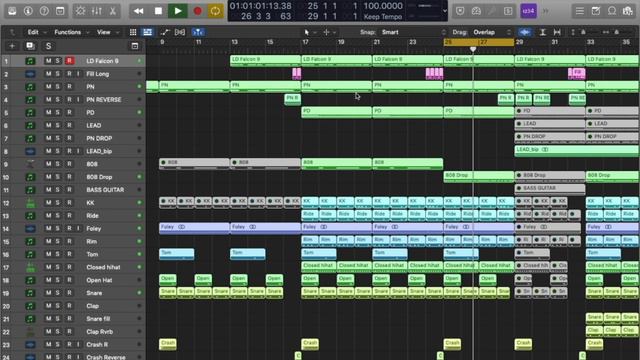This screenshot has width=640, height=360.
Task: Open Smart Controls dial icon
Action: coord(80,11)
